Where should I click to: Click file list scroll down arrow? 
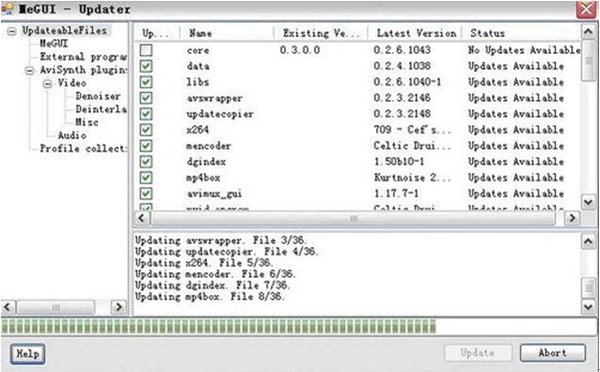589,202
